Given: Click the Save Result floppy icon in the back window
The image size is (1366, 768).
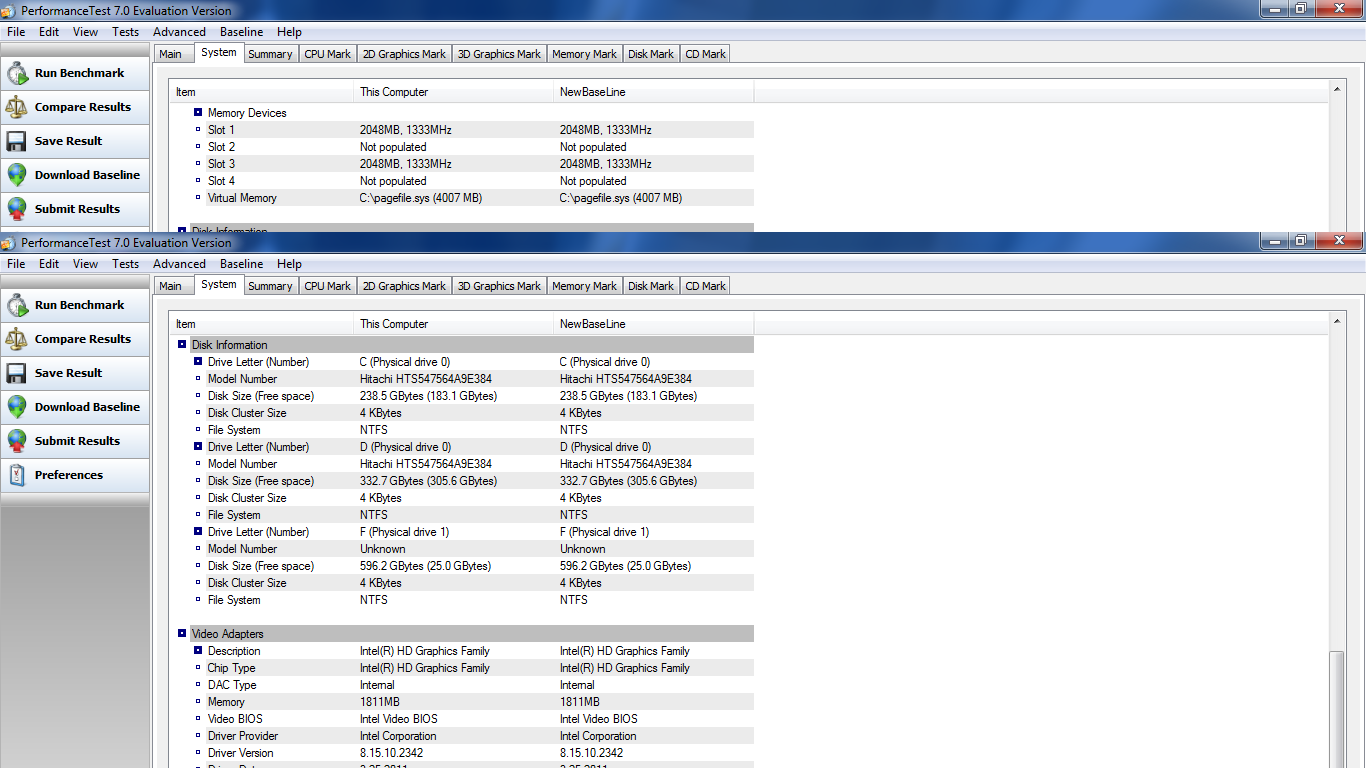Looking at the screenshot, I should (17, 141).
